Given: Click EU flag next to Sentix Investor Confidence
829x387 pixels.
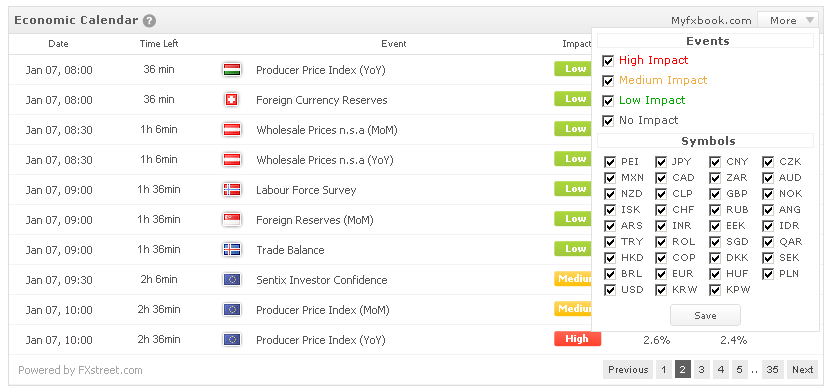Looking at the screenshot, I should click(232, 280).
